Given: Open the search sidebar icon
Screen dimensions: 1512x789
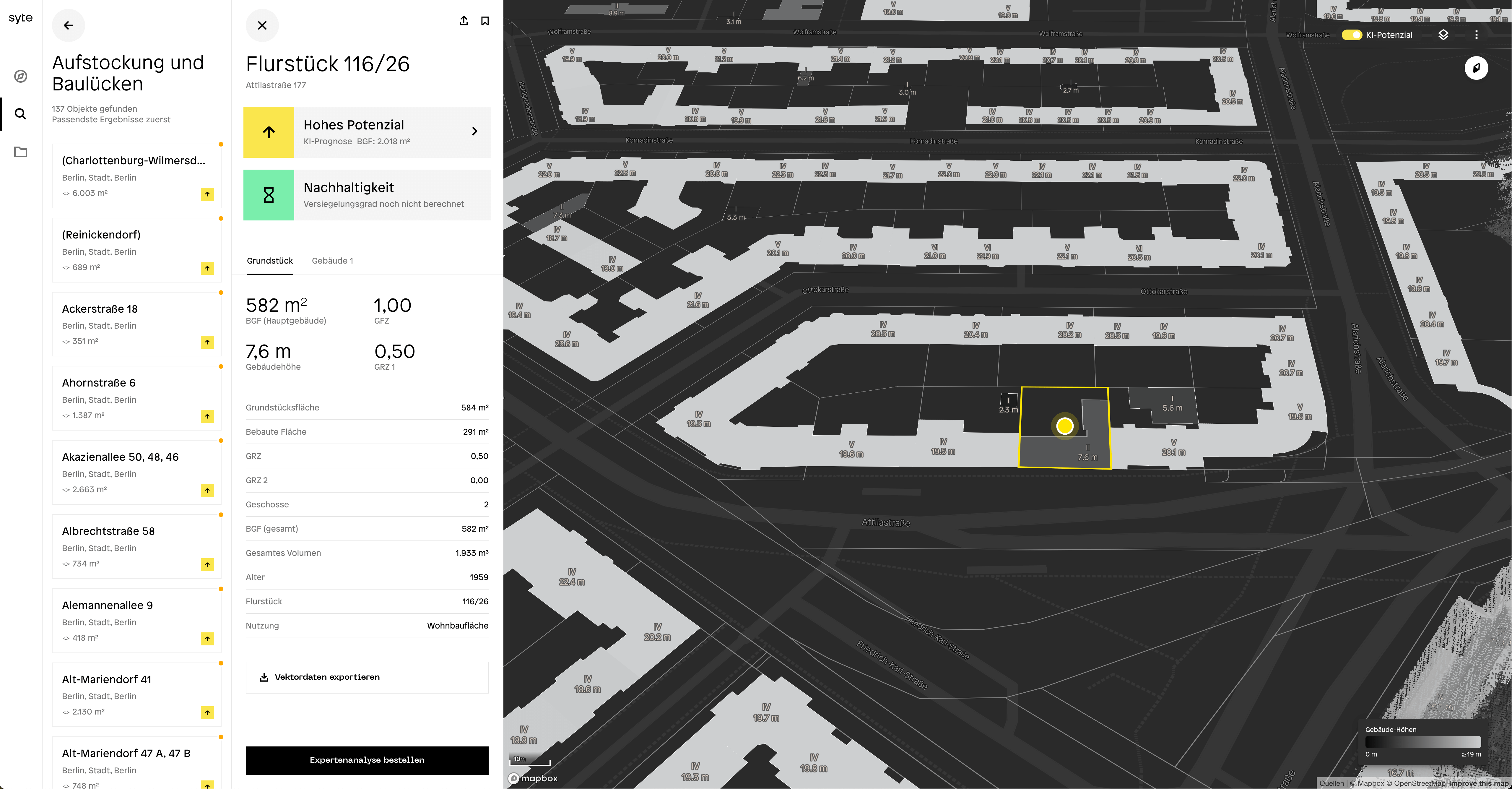Looking at the screenshot, I should click(21, 114).
